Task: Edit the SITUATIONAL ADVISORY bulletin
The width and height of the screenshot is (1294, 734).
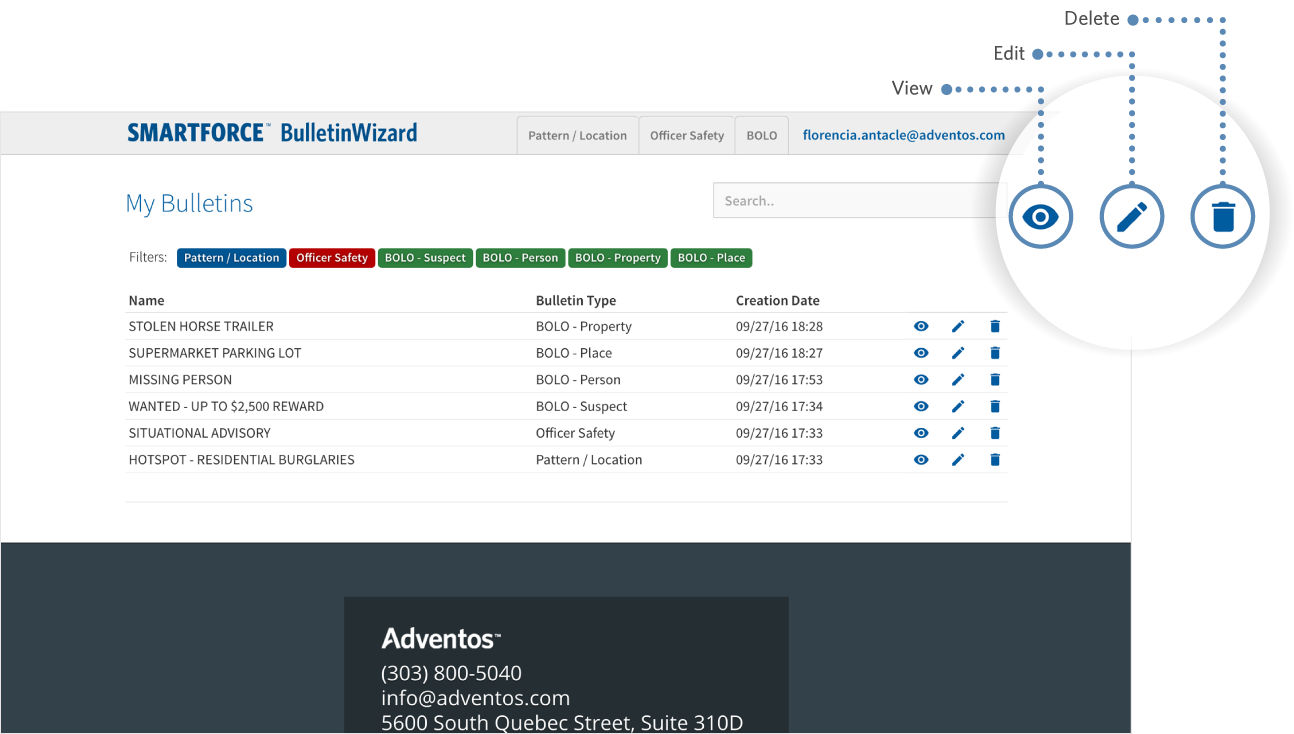Action: tap(958, 433)
